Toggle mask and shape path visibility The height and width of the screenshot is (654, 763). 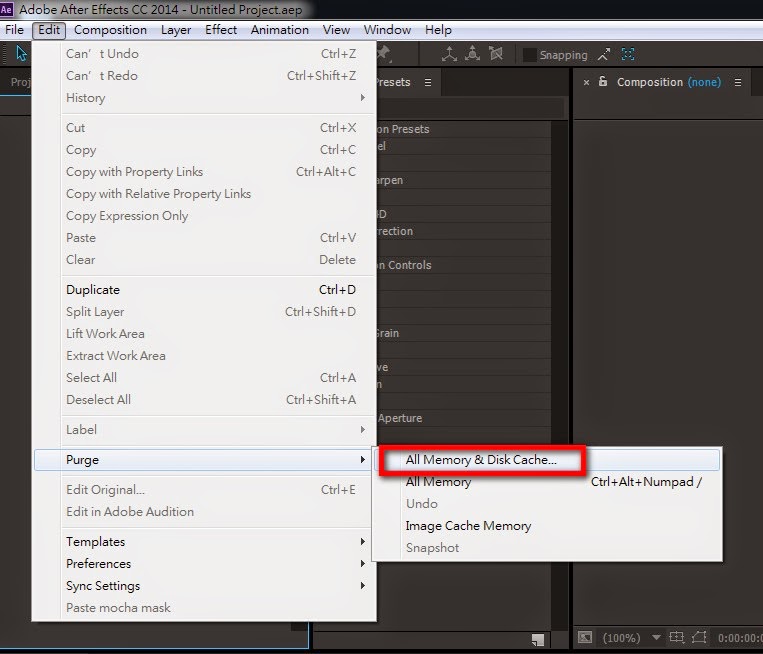(x=699, y=636)
